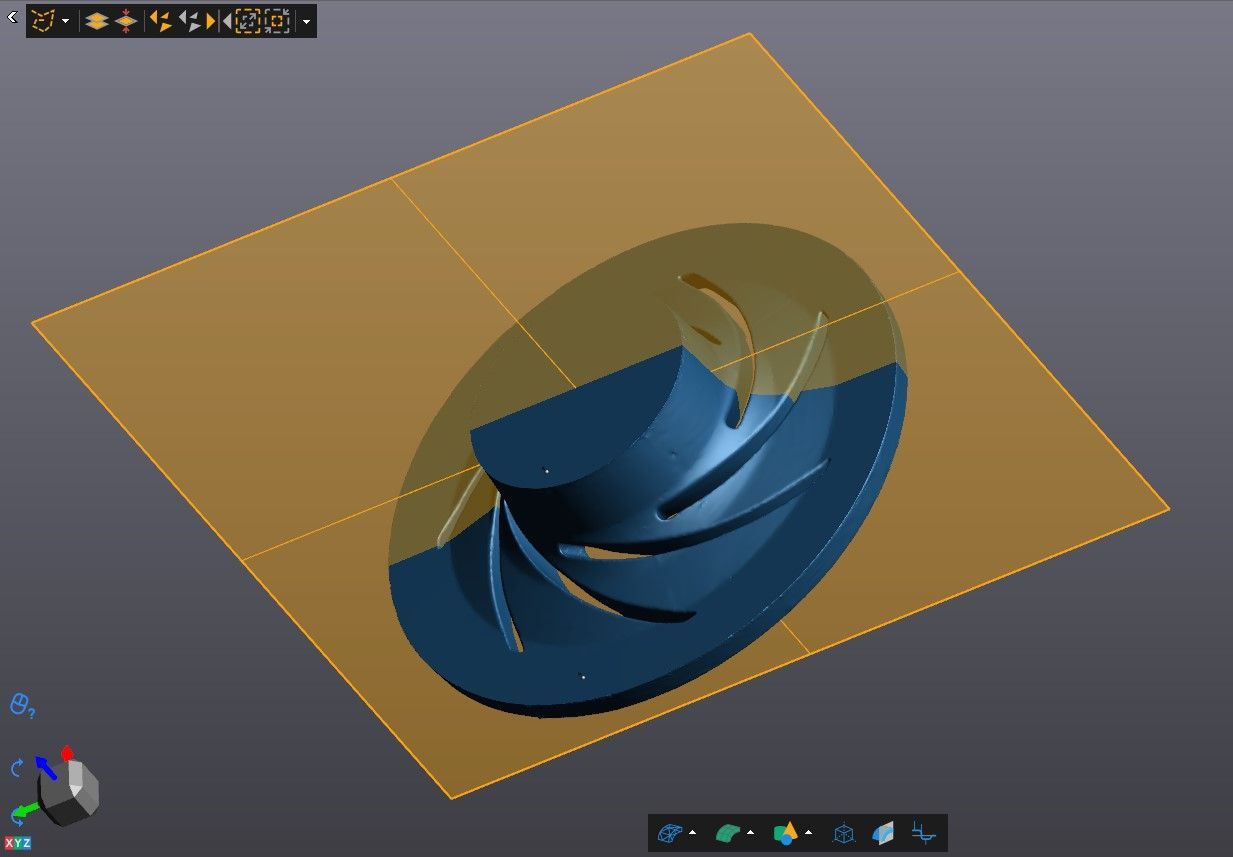
Task: Toggle the colored shapes visibility icon
Action: coord(785,833)
